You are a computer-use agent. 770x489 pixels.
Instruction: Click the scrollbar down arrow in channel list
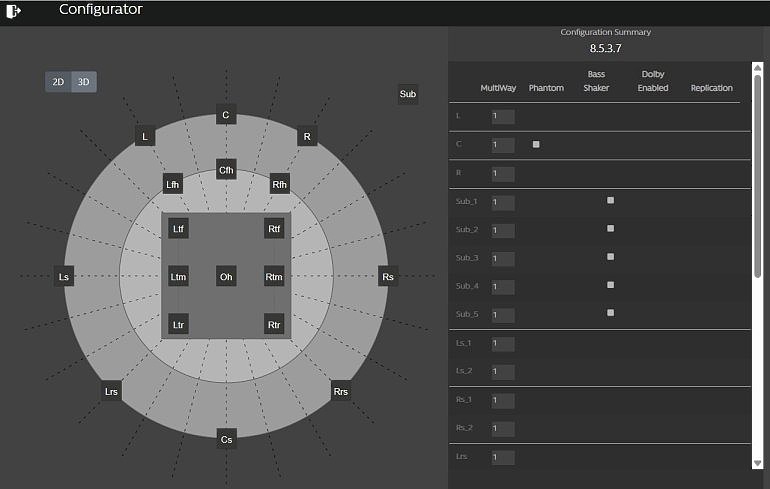click(758, 463)
